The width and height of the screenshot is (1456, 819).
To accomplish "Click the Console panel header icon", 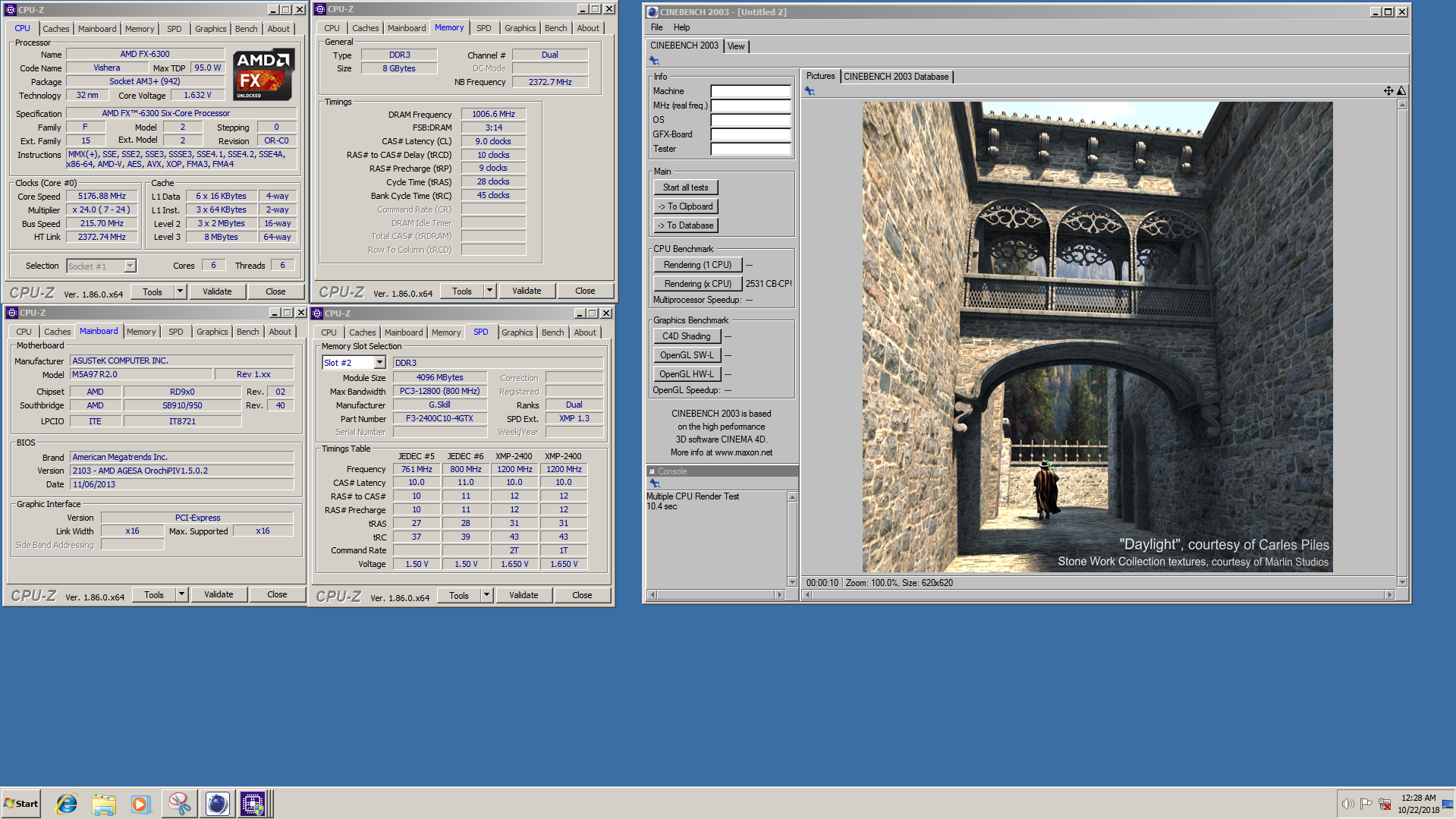I will pyautogui.click(x=651, y=471).
